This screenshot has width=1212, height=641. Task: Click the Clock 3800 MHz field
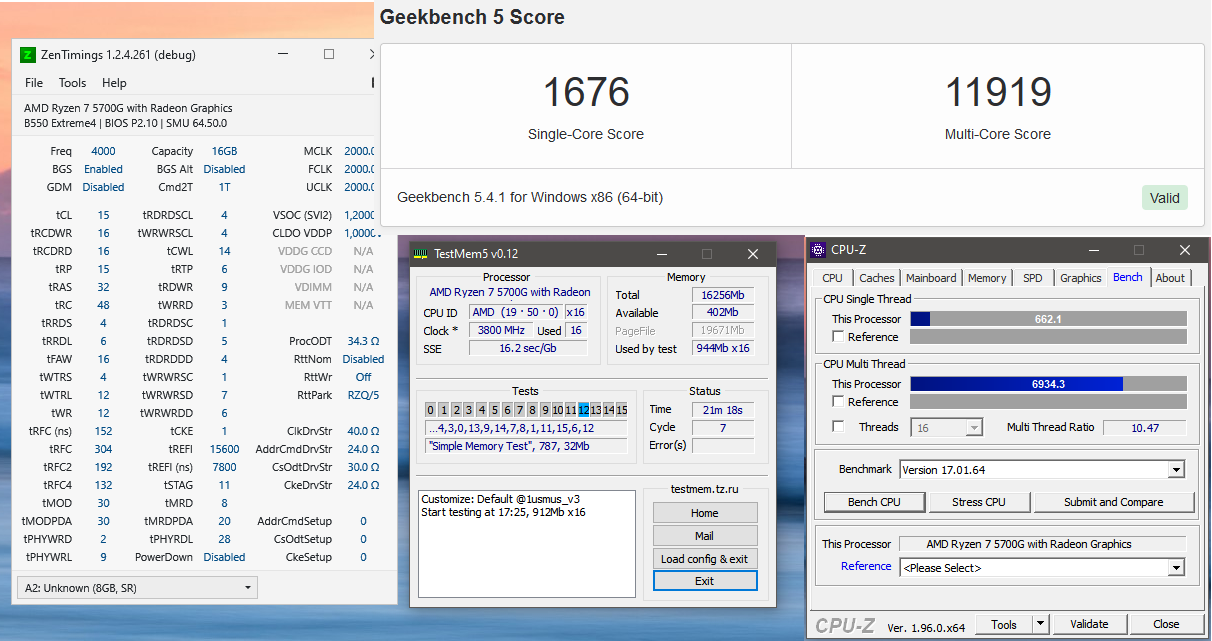(500, 330)
